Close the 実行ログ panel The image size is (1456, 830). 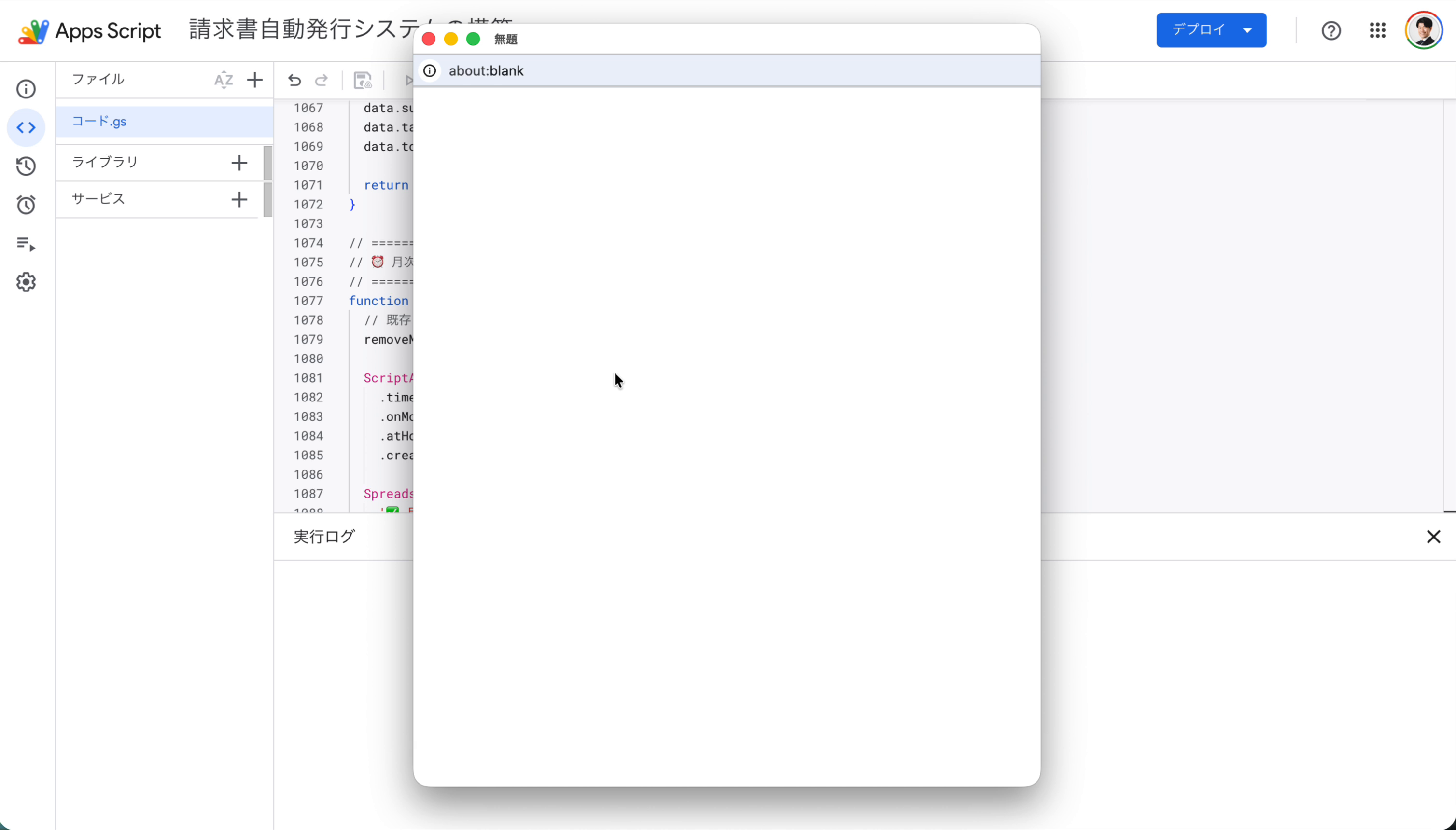pos(1433,537)
